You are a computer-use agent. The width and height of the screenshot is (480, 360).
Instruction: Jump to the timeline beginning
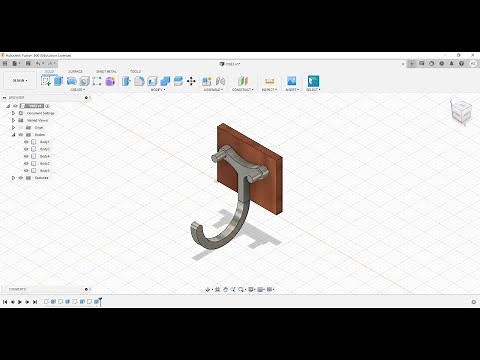pyautogui.click(x=5, y=302)
